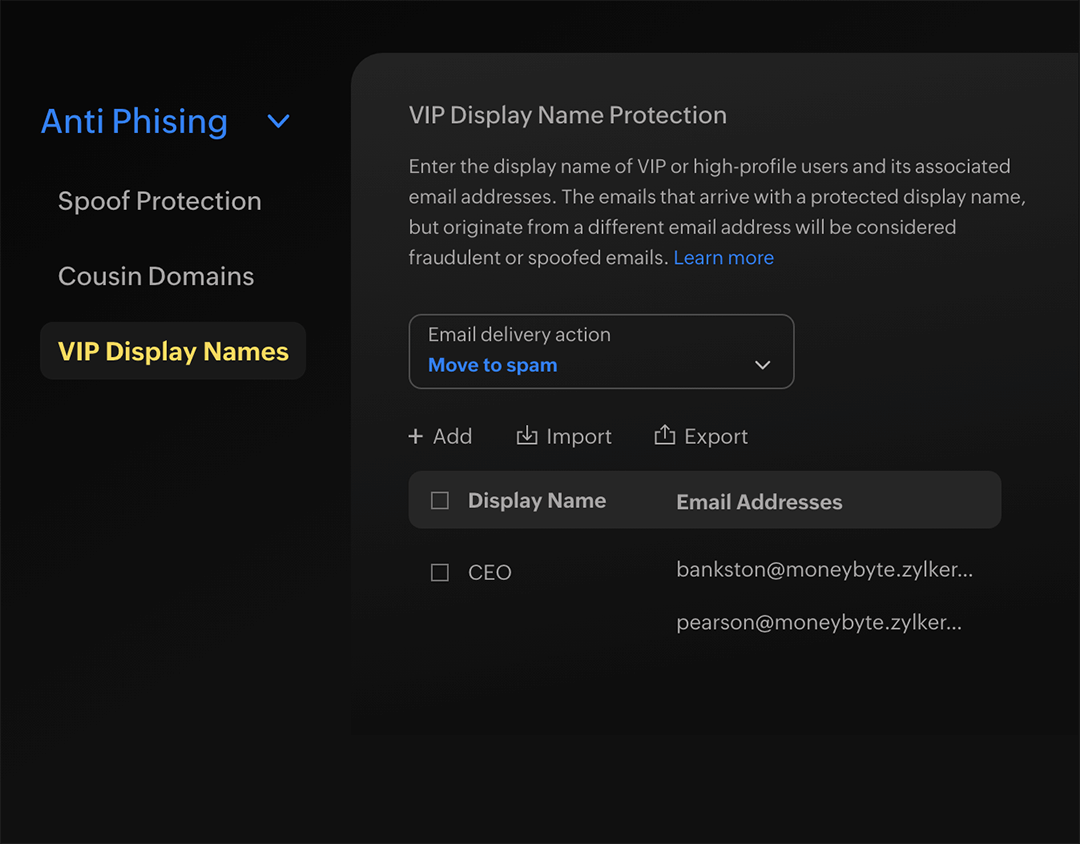Check the select-all checkbox in table header
The width and height of the screenshot is (1080, 844).
coord(439,500)
